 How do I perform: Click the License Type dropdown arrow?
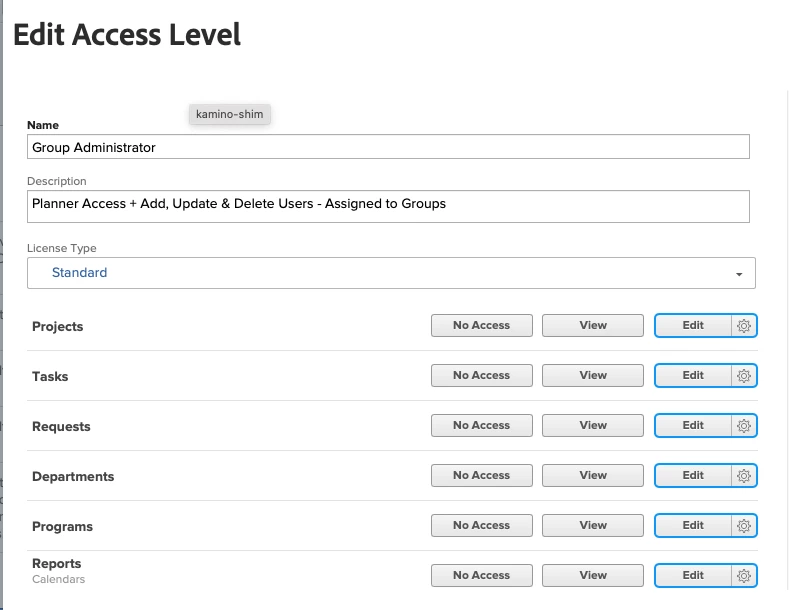pos(739,274)
